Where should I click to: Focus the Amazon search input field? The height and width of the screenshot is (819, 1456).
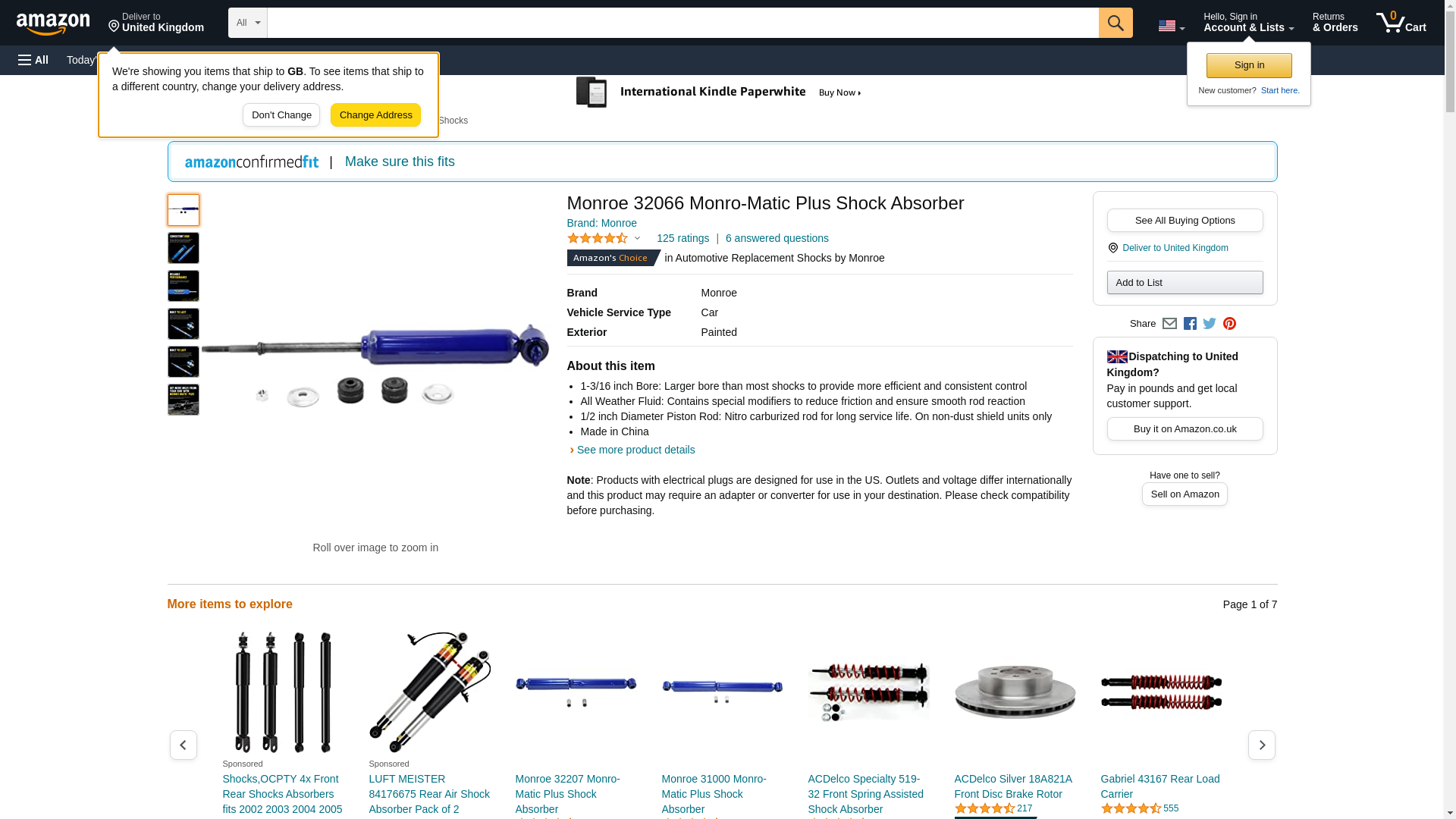682,23
